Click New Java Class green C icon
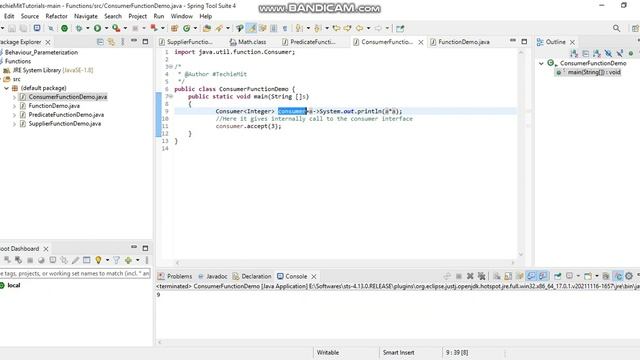640x360 pixels. coord(187,28)
